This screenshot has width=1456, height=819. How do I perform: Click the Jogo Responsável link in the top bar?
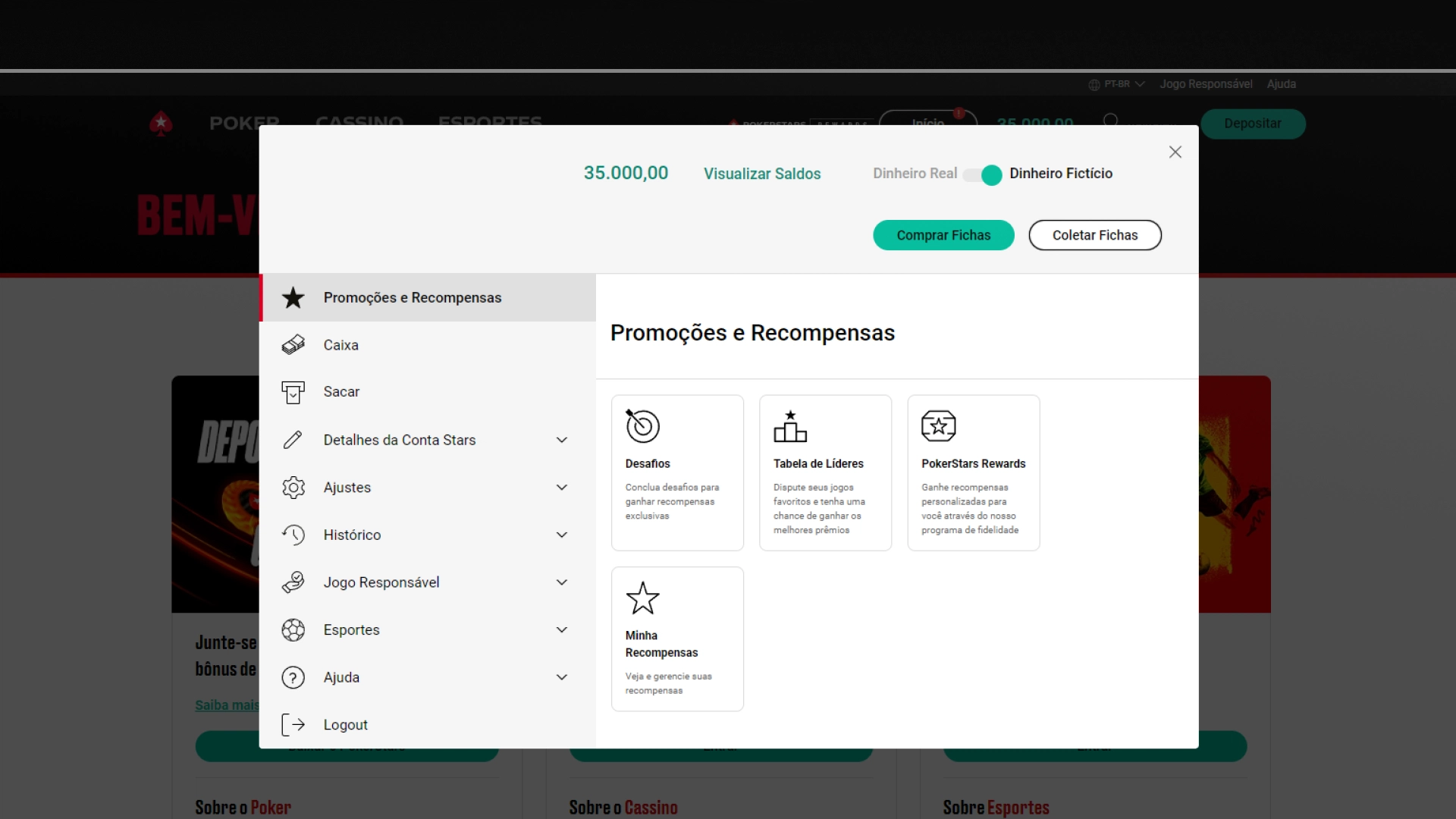pyautogui.click(x=1206, y=84)
